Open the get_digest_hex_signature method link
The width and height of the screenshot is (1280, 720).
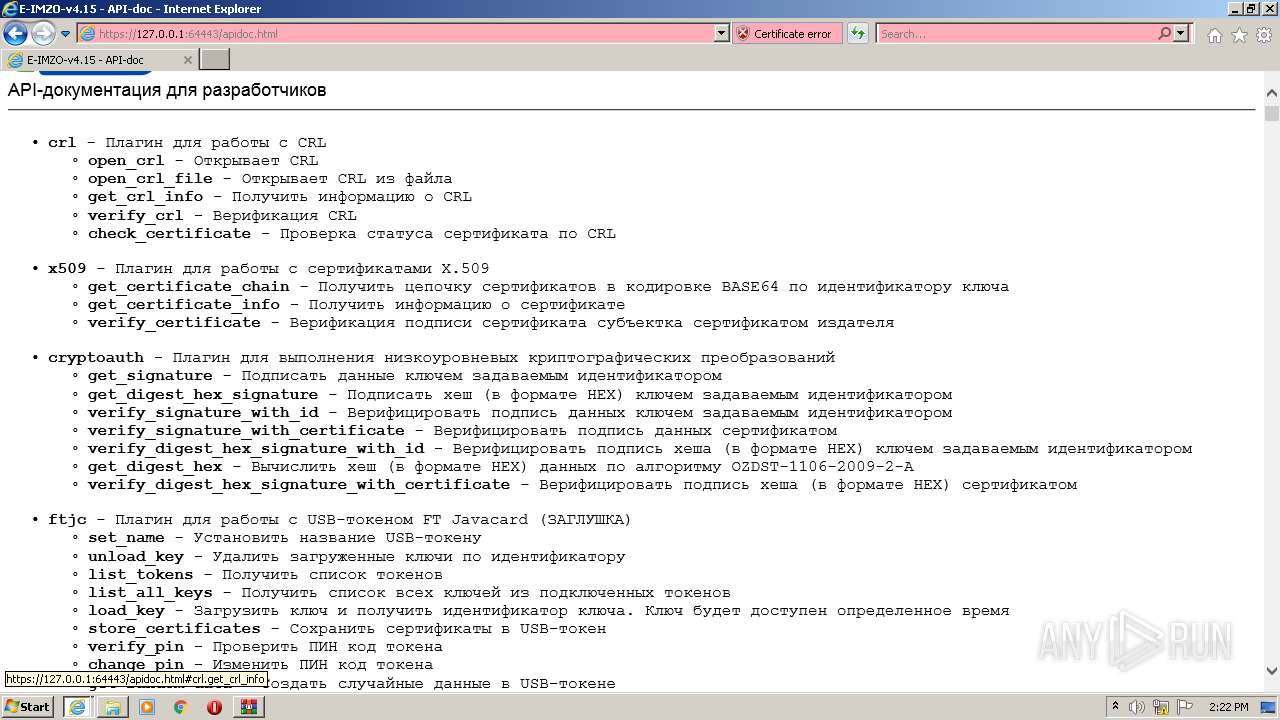pyautogui.click(x=203, y=394)
